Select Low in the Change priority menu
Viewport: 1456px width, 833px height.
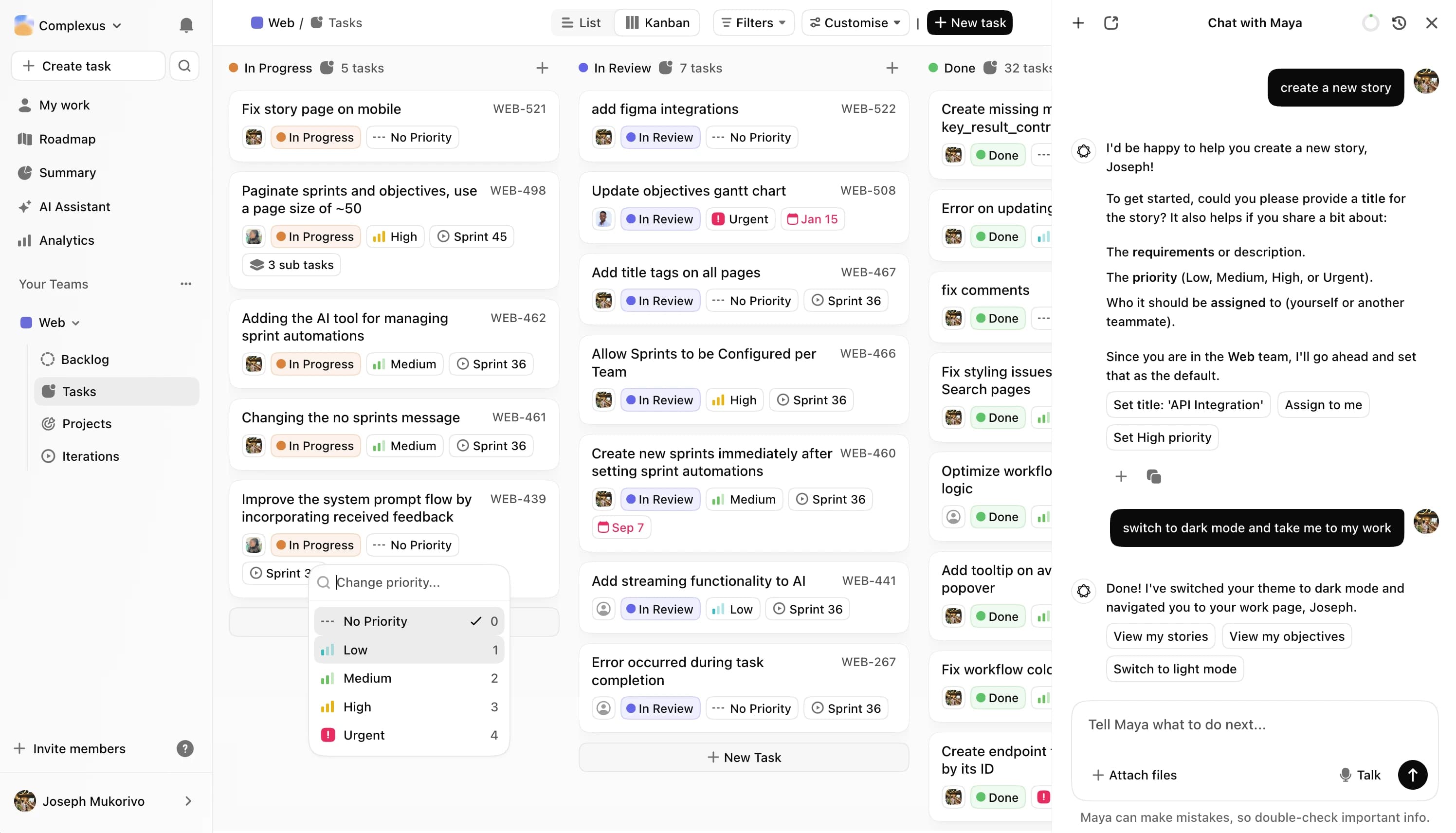coord(355,650)
